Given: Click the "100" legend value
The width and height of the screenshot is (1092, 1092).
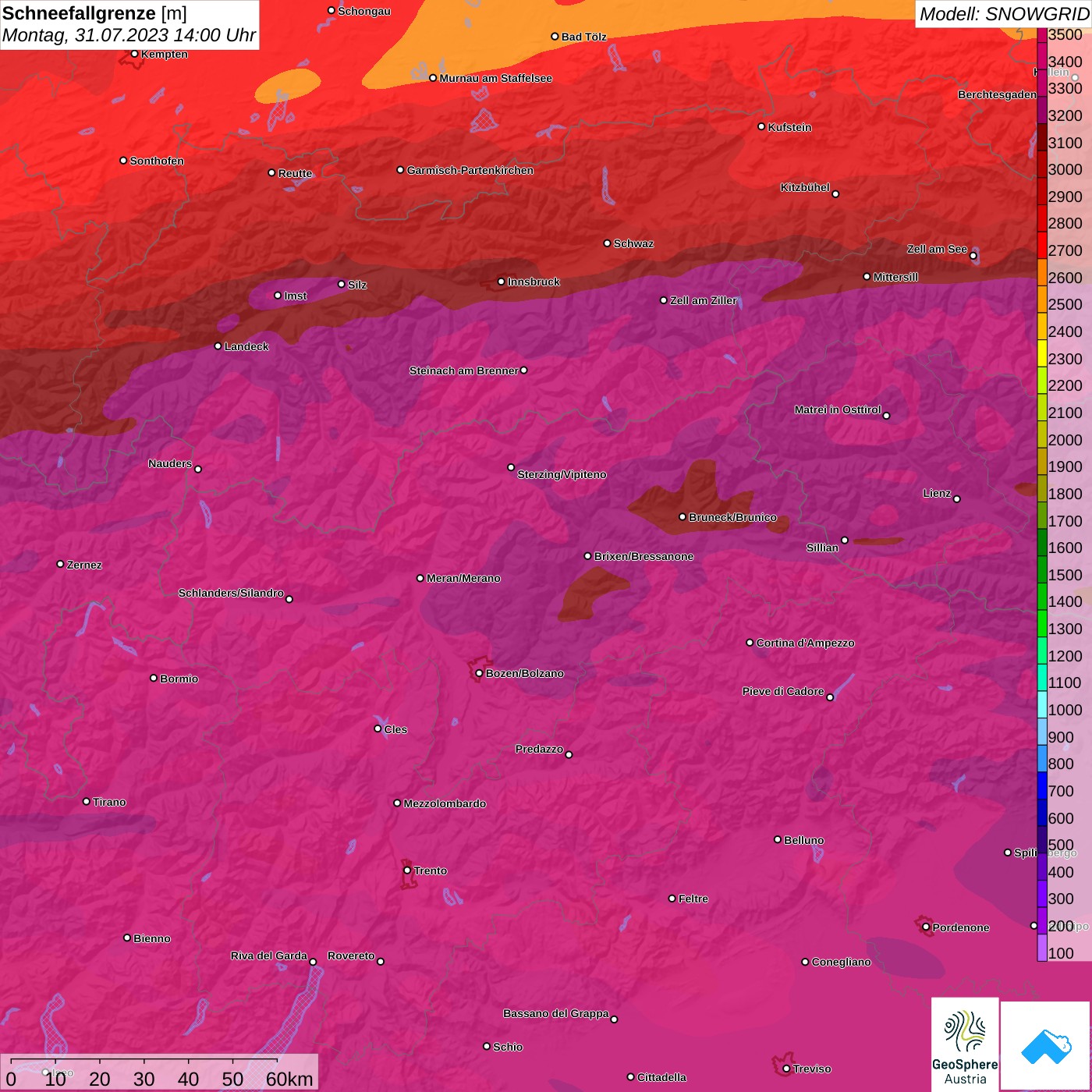Looking at the screenshot, I should point(1061,953).
